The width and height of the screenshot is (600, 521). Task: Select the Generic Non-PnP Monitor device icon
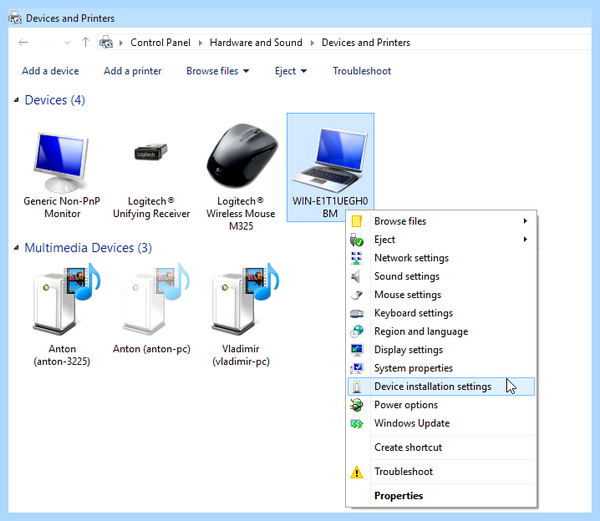pyautogui.click(x=62, y=161)
